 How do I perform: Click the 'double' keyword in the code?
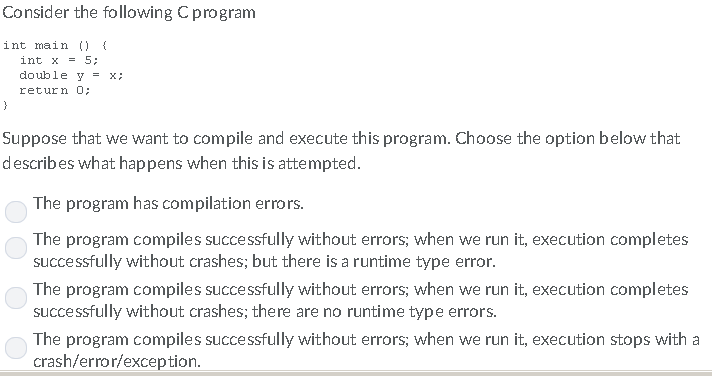pyautogui.click(x=43, y=75)
